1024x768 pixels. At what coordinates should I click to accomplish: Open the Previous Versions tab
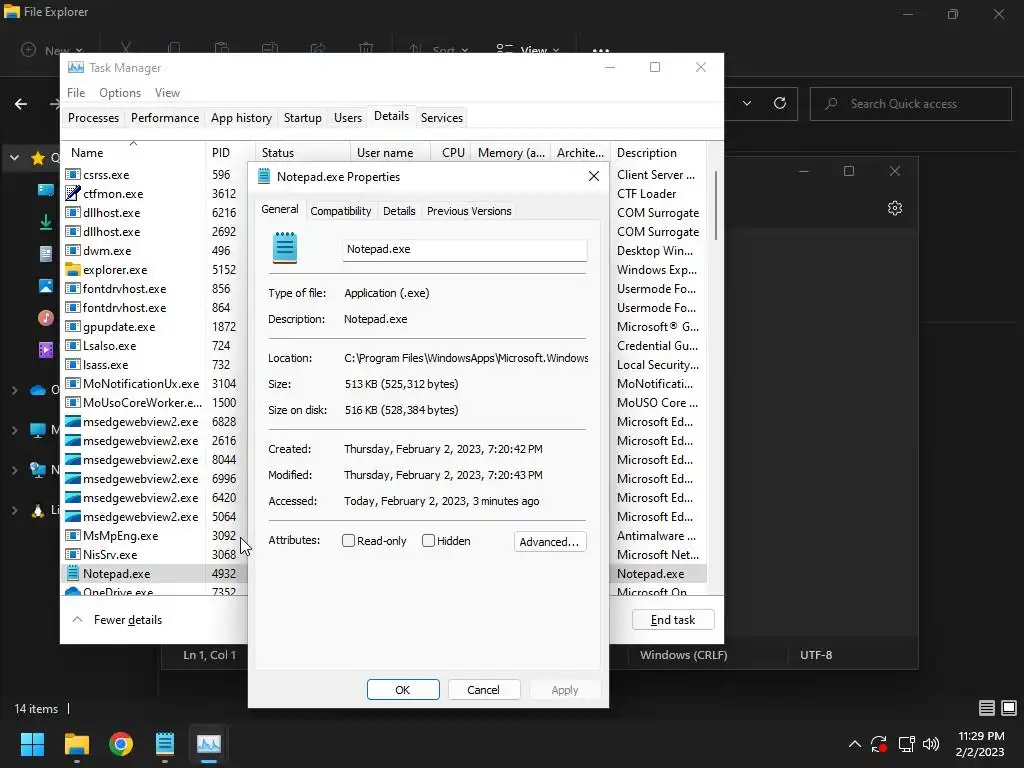[x=469, y=211]
